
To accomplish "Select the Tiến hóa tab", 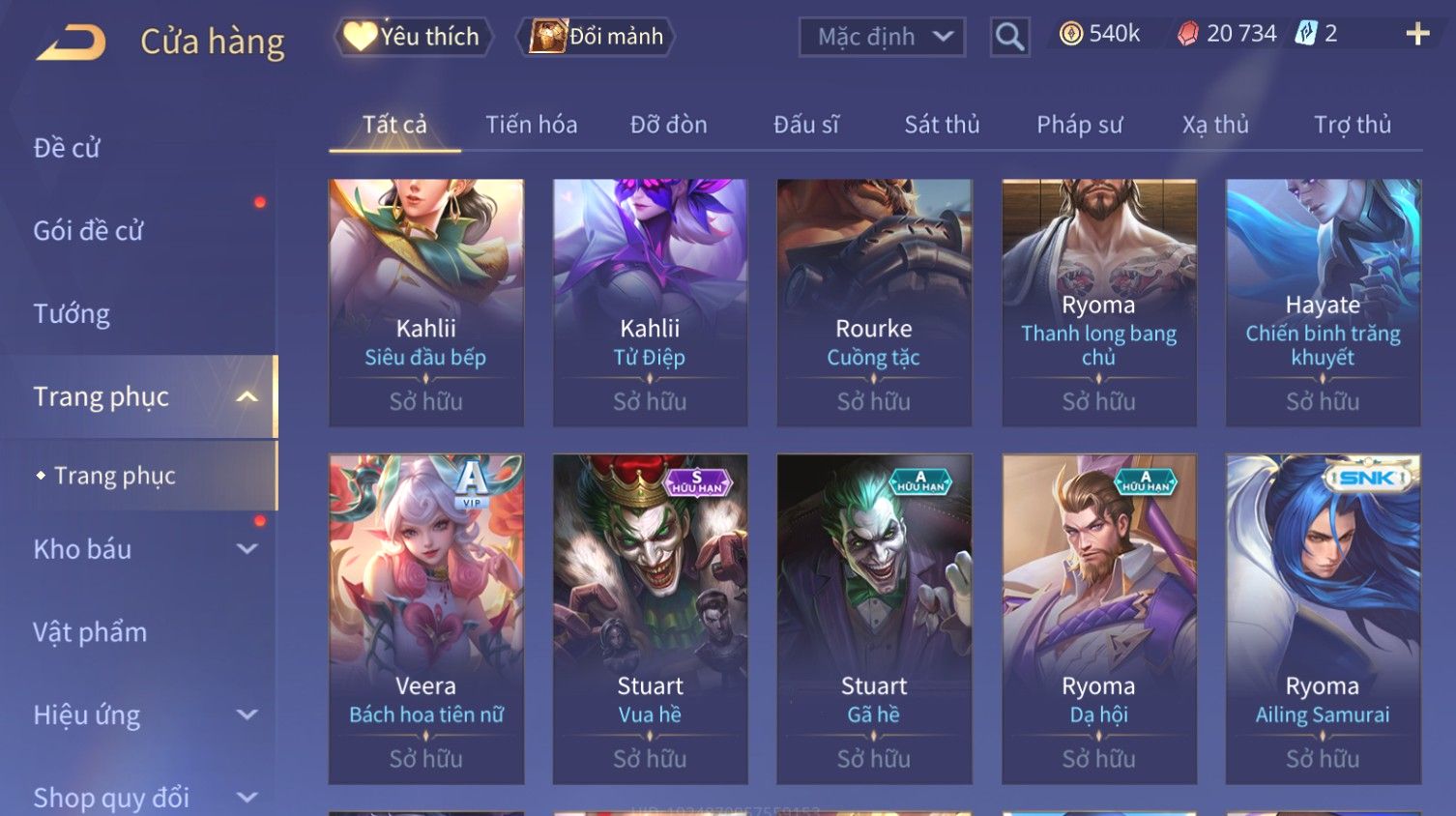I will pyautogui.click(x=531, y=125).
